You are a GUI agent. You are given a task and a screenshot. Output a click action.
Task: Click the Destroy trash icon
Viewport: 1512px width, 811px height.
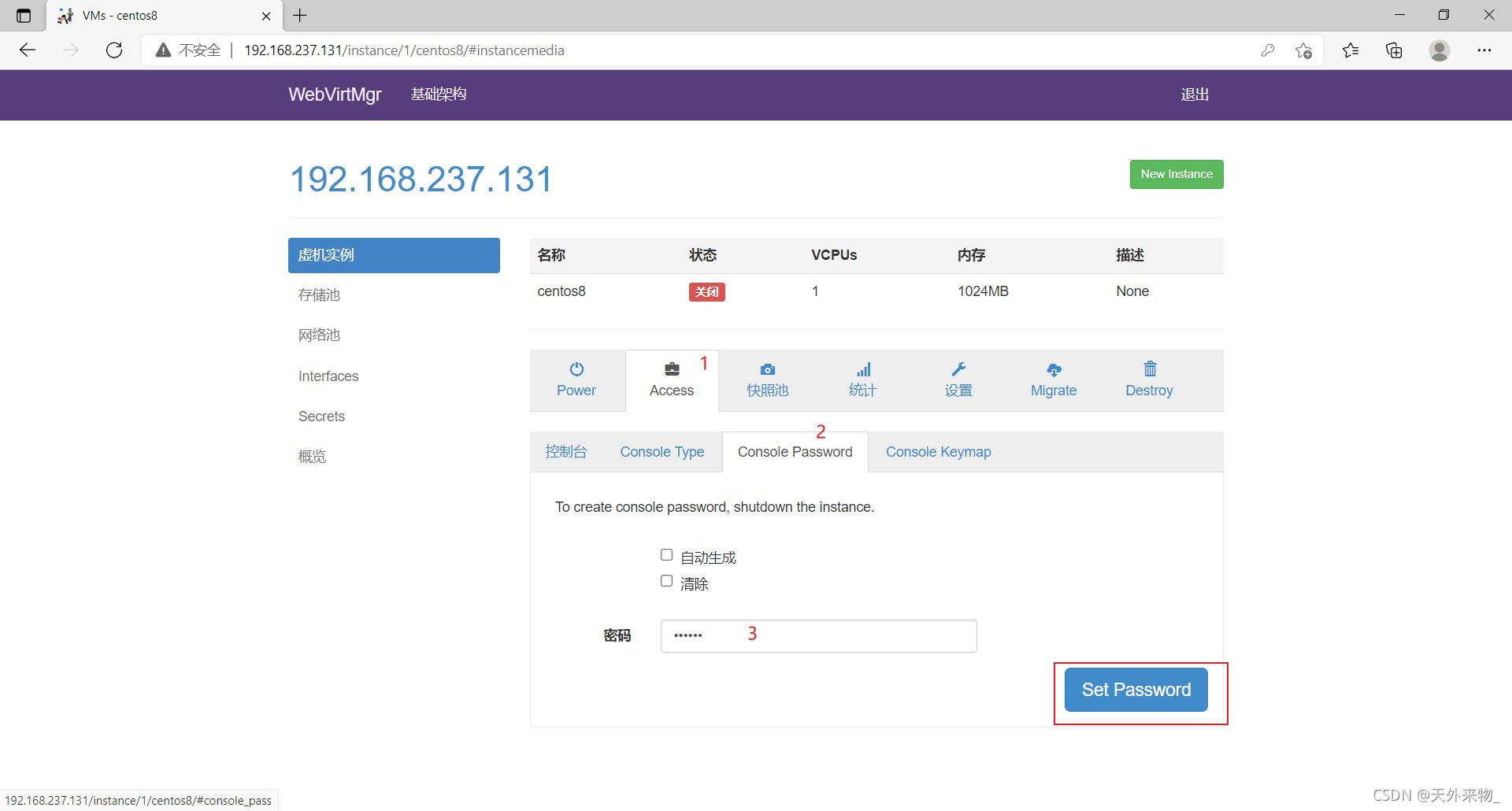pyautogui.click(x=1150, y=368)
